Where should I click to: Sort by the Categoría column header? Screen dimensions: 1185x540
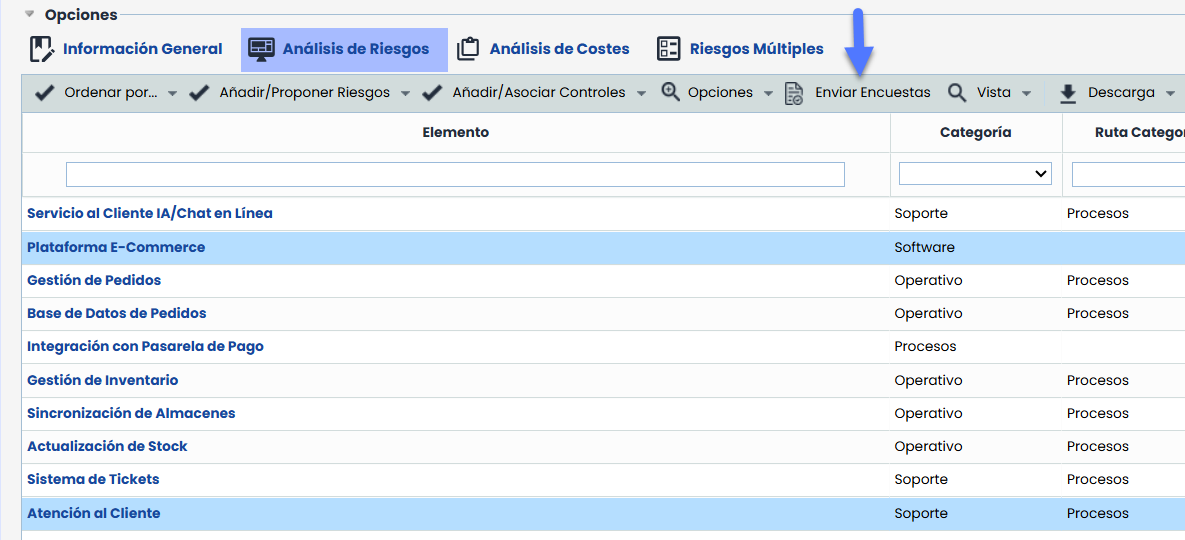point(975,132)
